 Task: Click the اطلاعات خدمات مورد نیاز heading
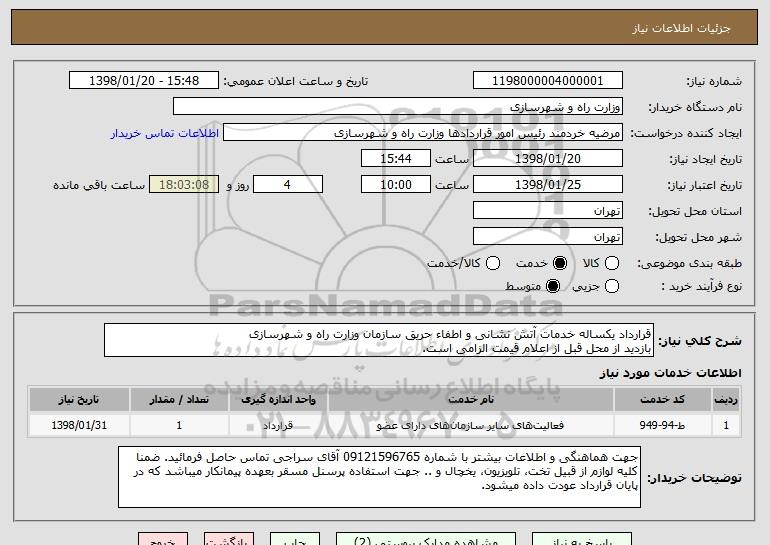670,373
